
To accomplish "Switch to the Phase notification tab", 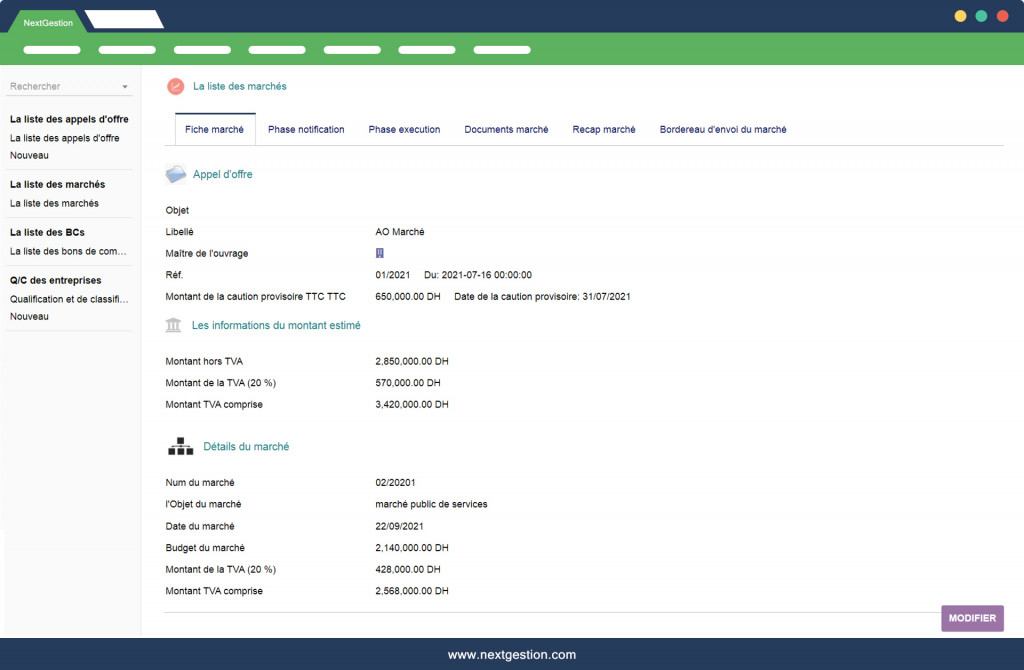I will tap(306, 130).
